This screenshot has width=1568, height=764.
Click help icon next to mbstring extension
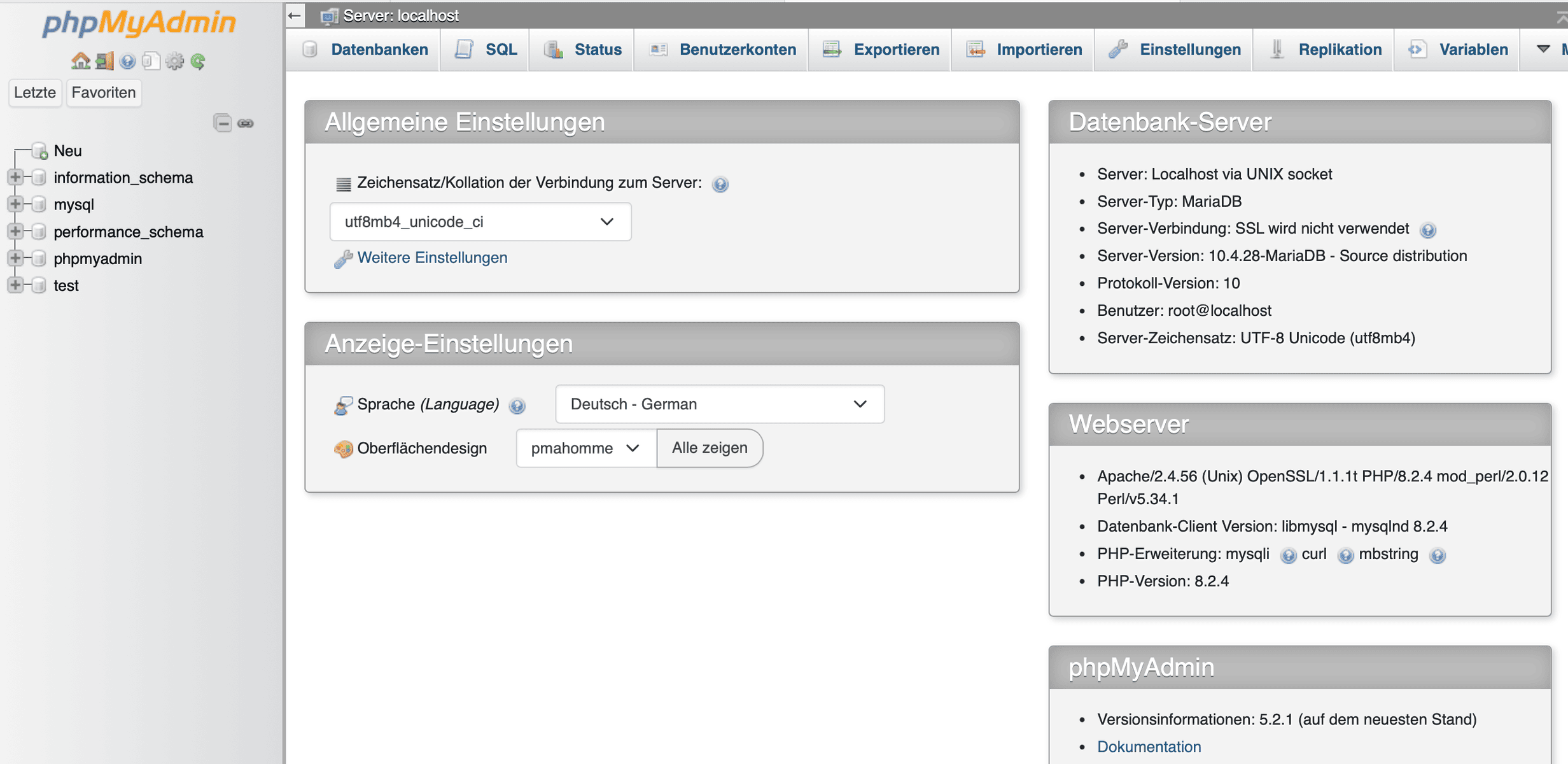pyautogui.click(x=1437, y=555)
